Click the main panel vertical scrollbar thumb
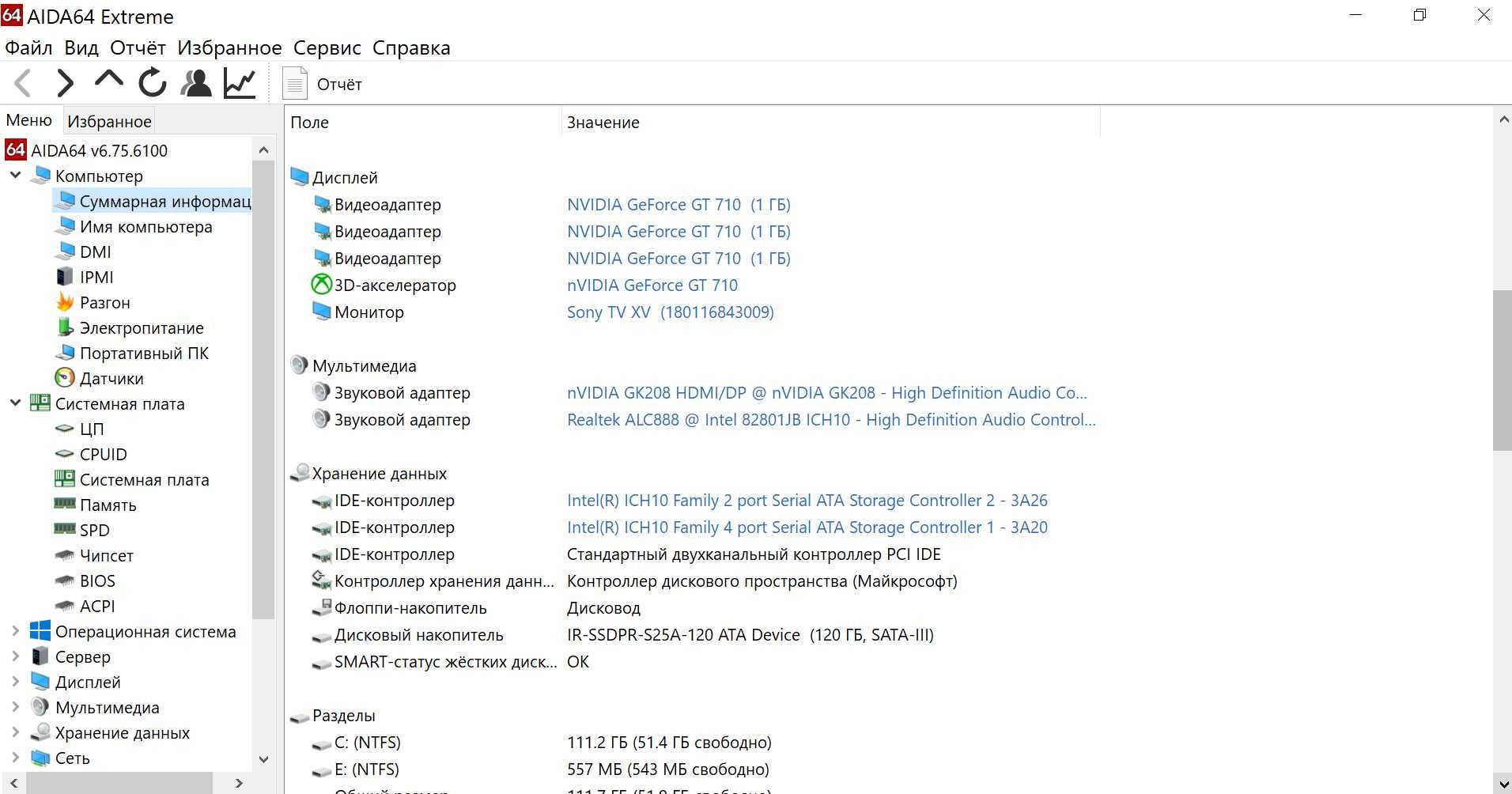1512x794 pixels. click(x=1503, y=370)
